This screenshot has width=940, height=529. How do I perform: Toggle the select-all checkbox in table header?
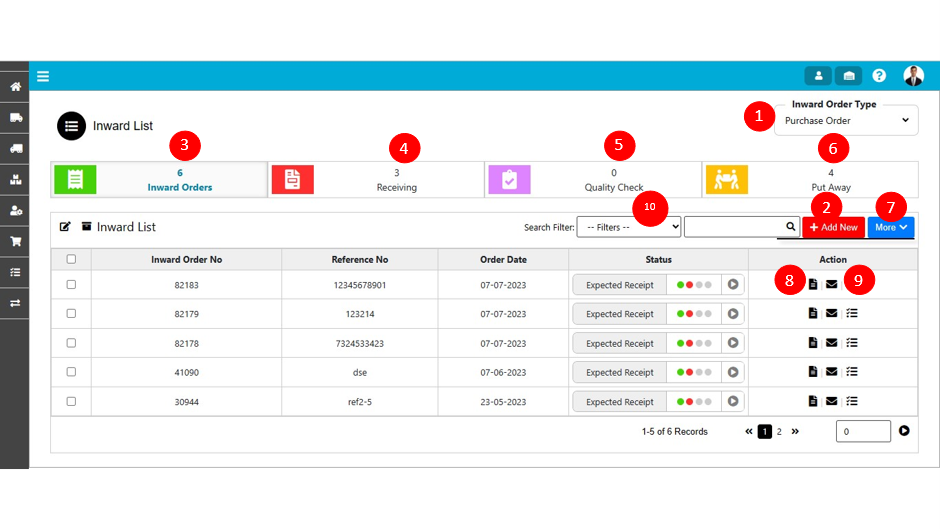coord(71,259)
